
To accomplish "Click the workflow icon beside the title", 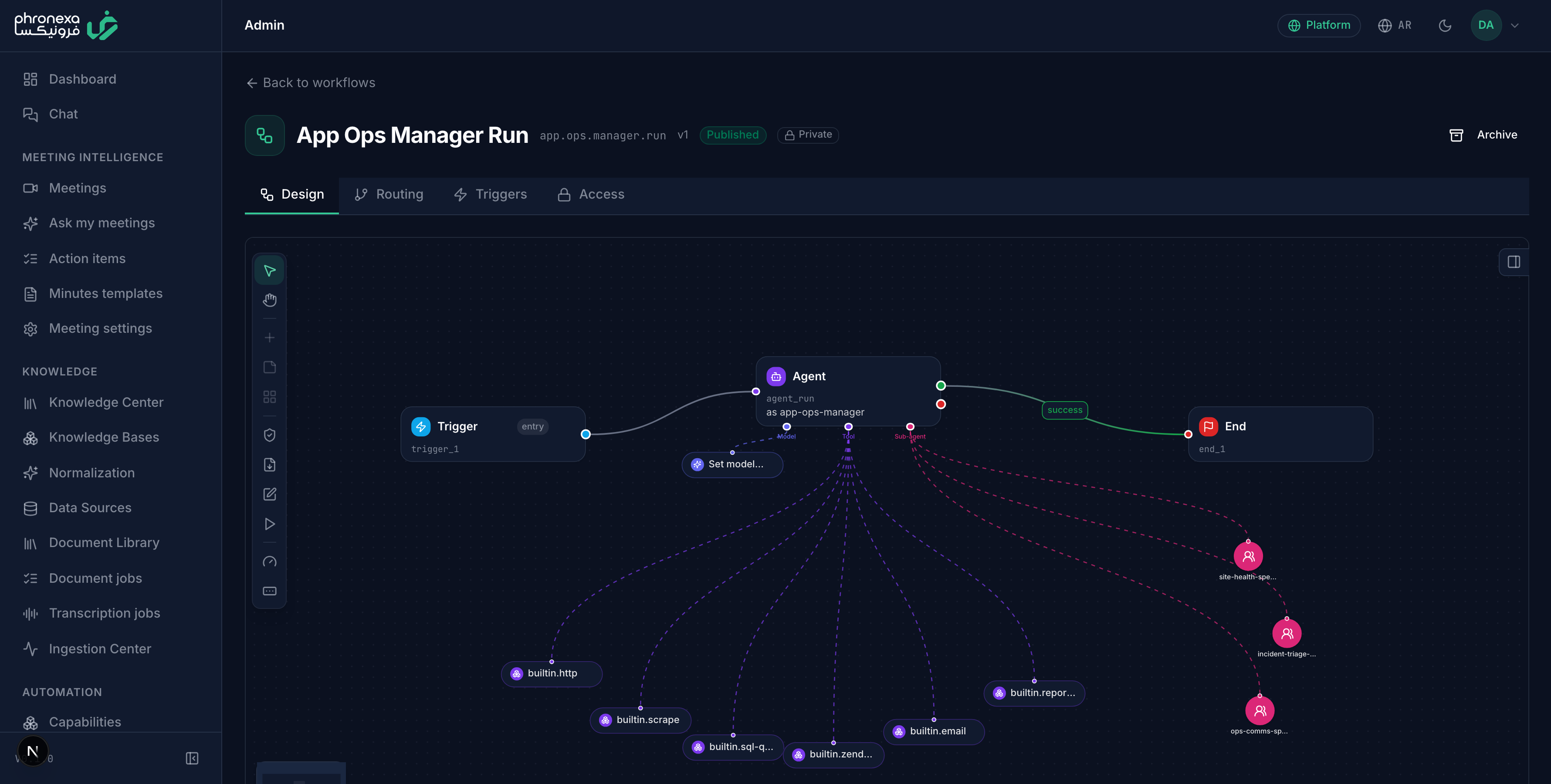I will 264,135.
